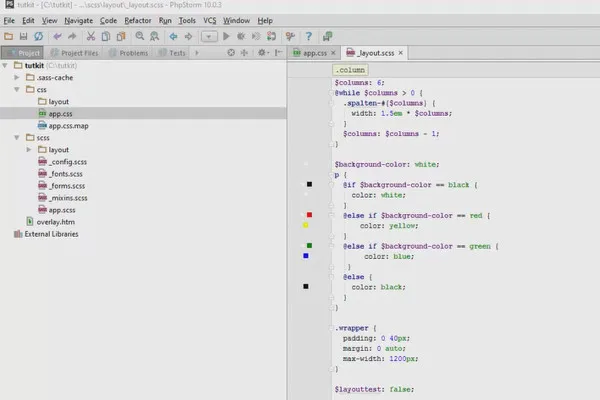Click the Replace toolbar icon
This screenshot has height=400, width=600.
coord(155,36)
